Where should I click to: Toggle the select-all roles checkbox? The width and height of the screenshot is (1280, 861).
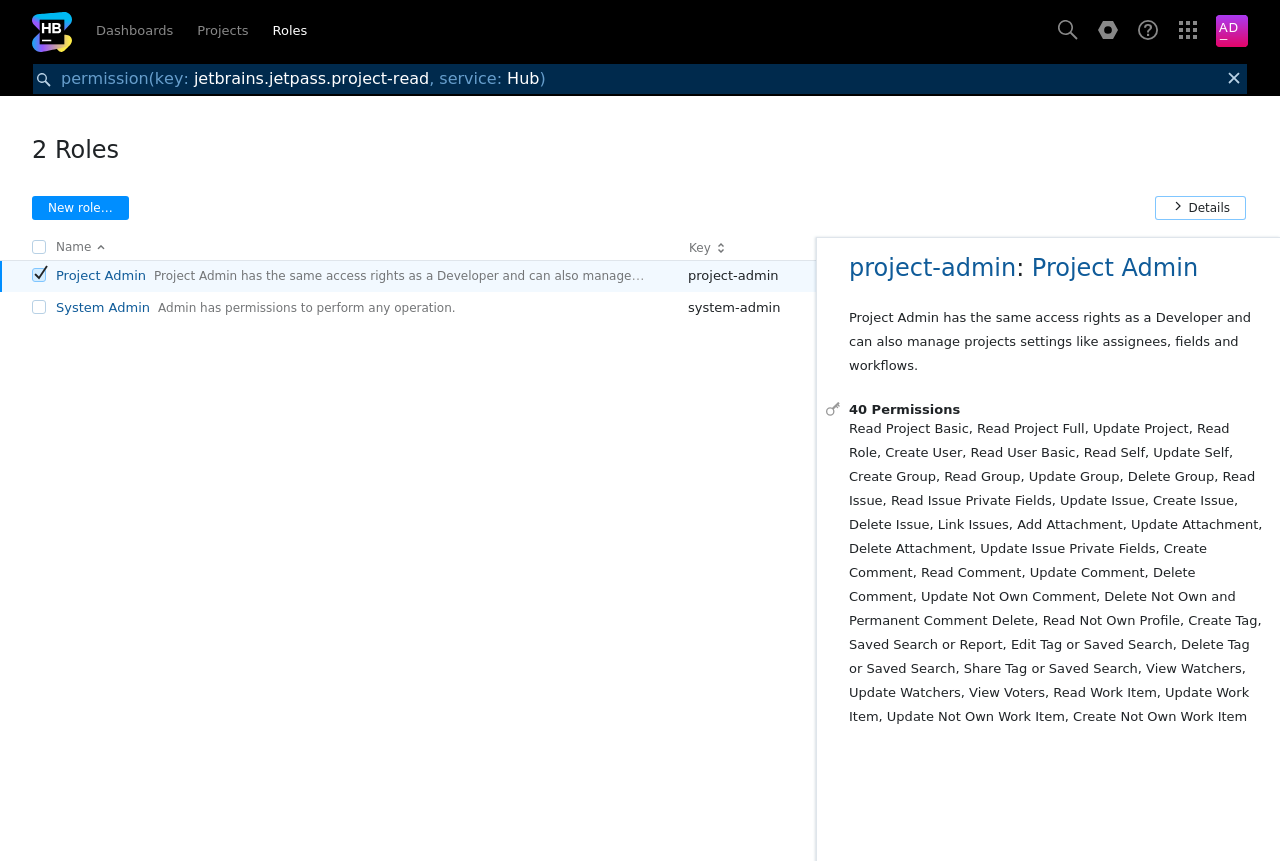39,247
